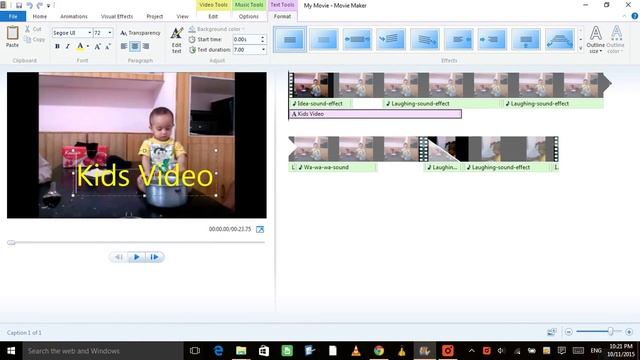Open the File menu
640x360 pixels.
13,16
